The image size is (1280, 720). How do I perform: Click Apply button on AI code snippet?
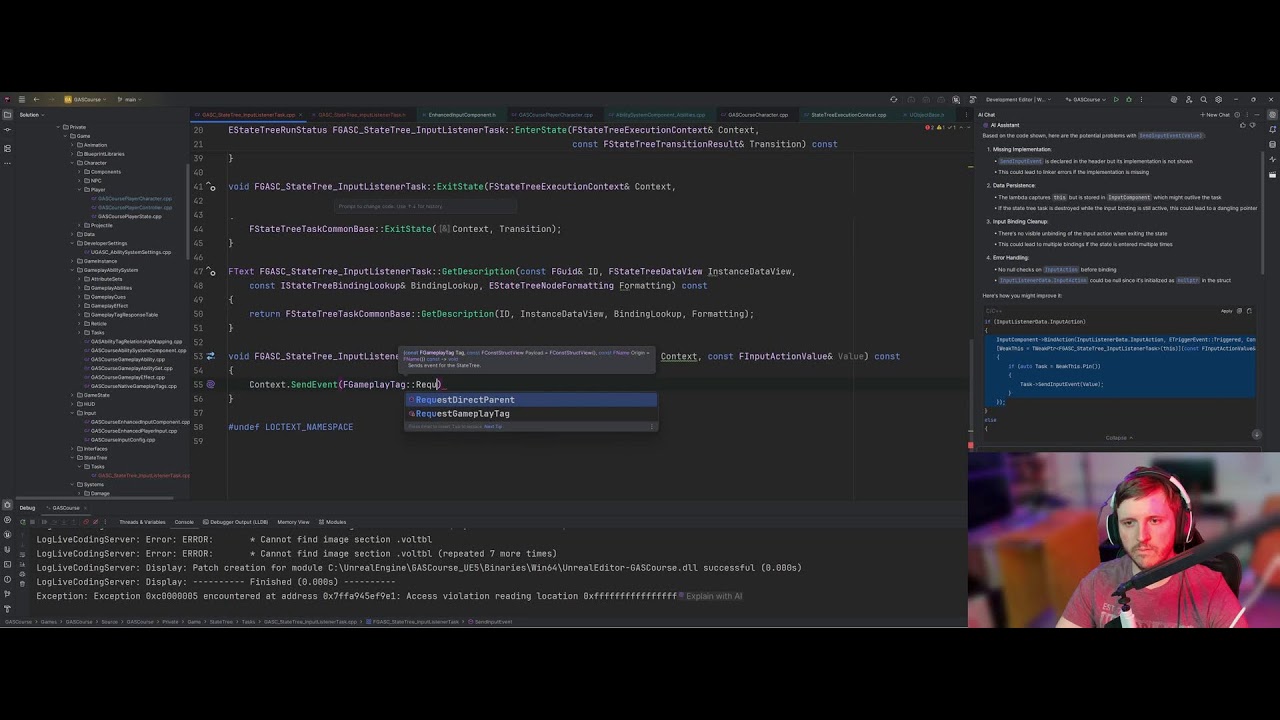click(1226, 311)
